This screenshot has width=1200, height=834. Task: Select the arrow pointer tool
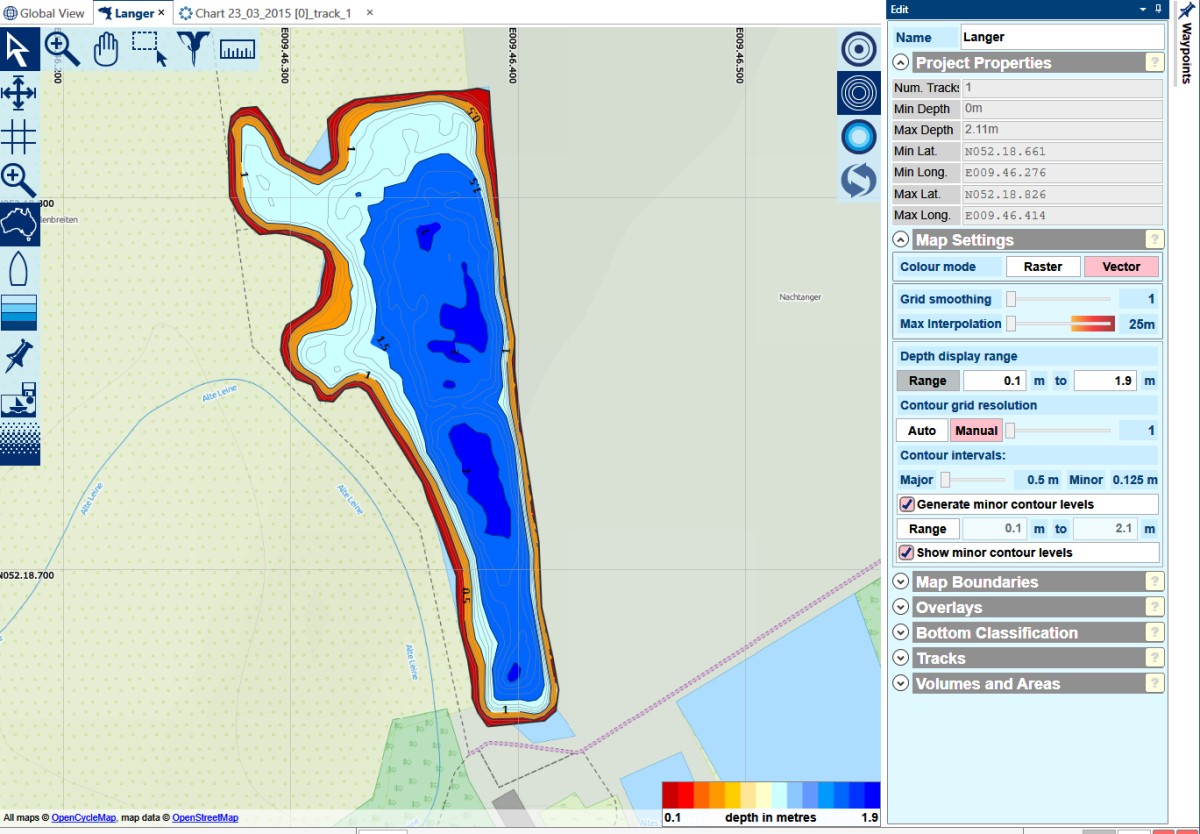tap(19, 49)
